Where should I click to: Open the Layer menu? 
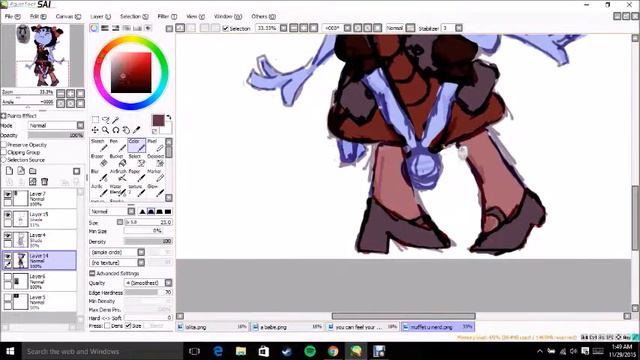(x=100, y=16)
